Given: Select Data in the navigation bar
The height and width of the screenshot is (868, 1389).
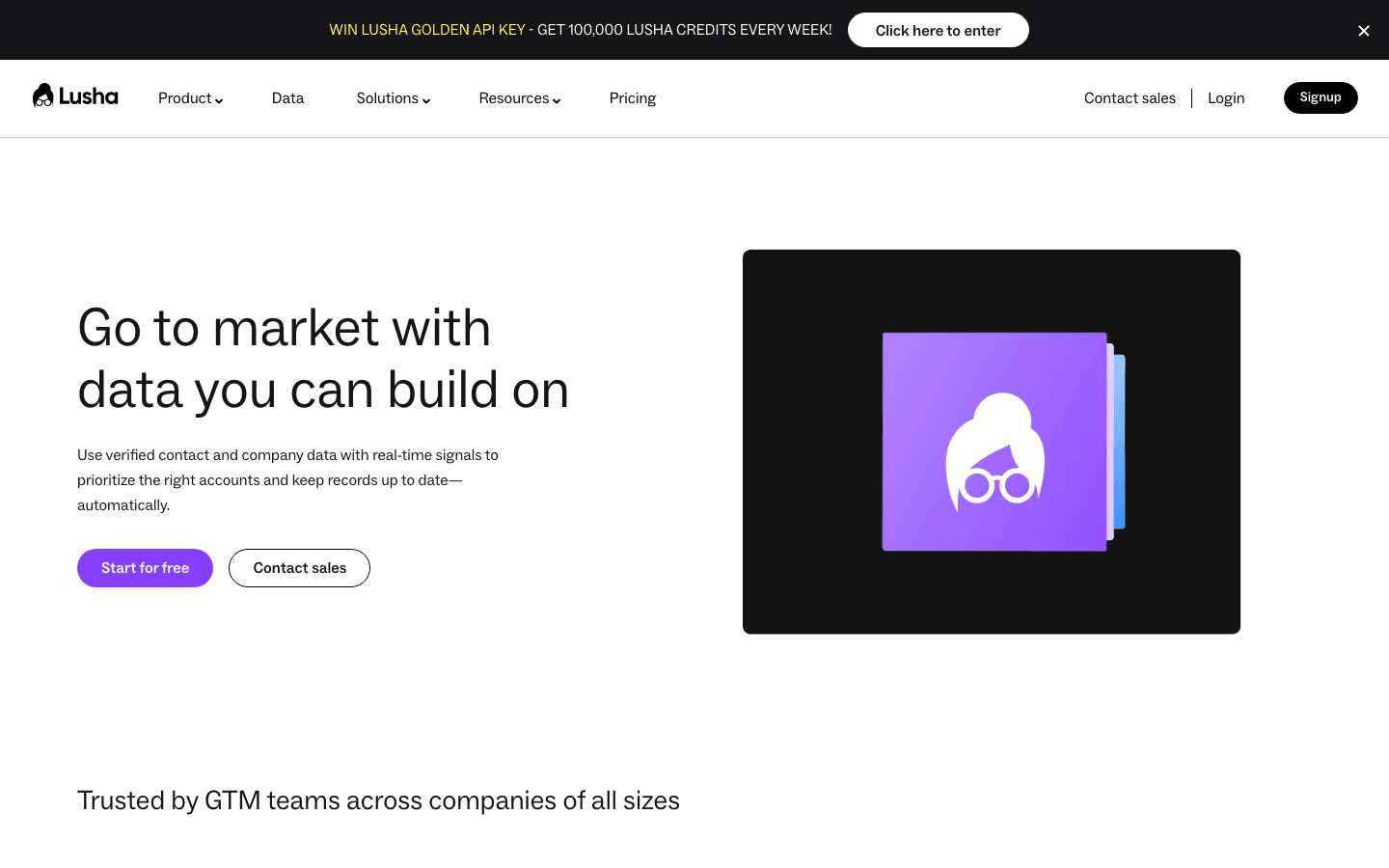Looking at the screenshot, I should coord(287,97).
